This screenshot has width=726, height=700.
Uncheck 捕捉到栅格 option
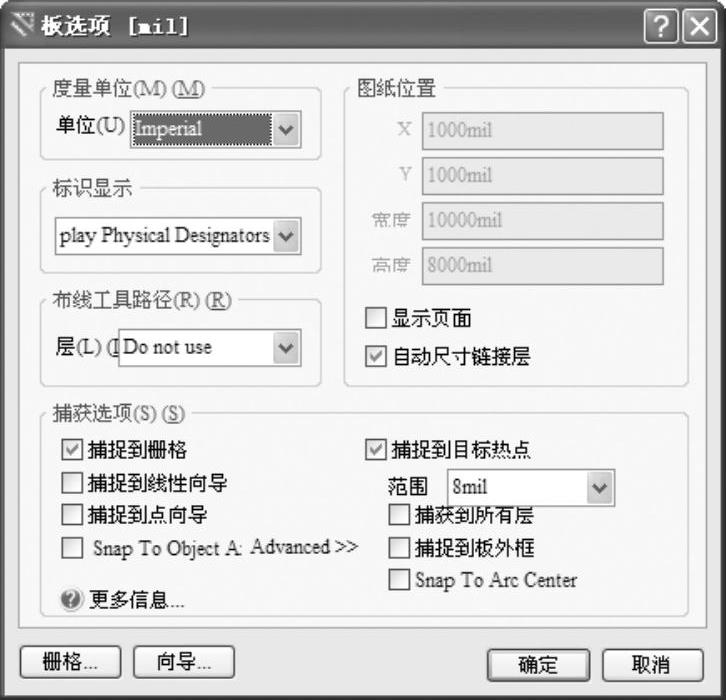(x=72, y=450)
